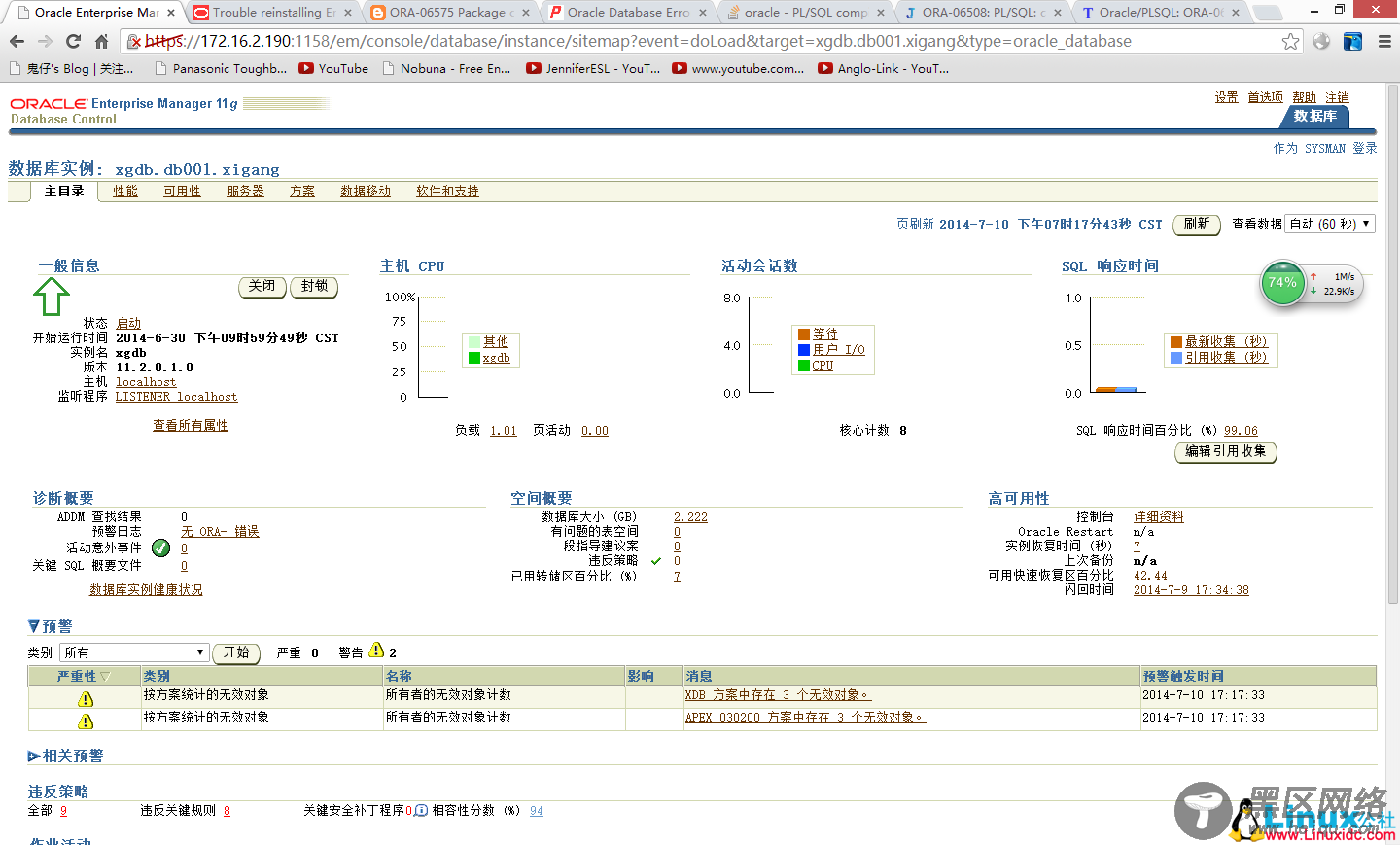This screenshot has height=845, width=1400.
Task: Open the browser home page icon
Action: pyautogui.click(x=101, y=41)
